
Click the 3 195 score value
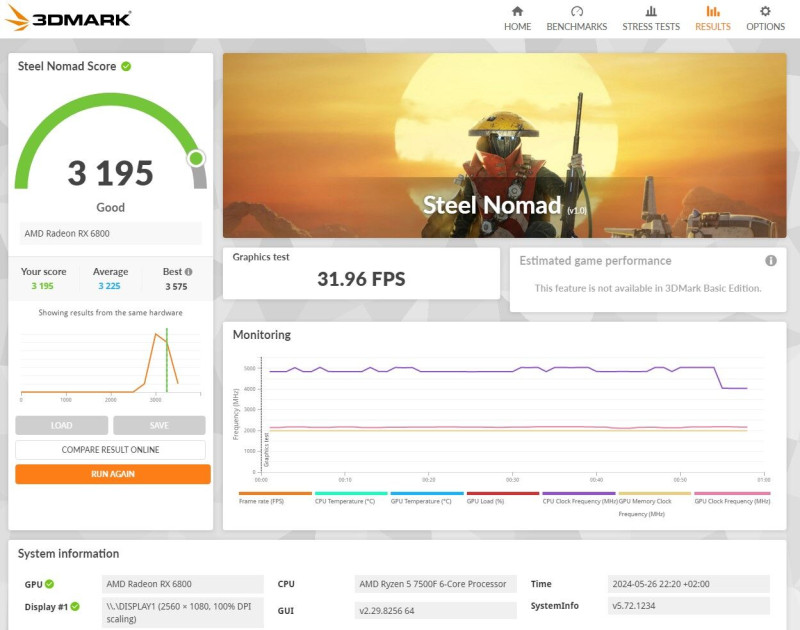tap(110, 173)
